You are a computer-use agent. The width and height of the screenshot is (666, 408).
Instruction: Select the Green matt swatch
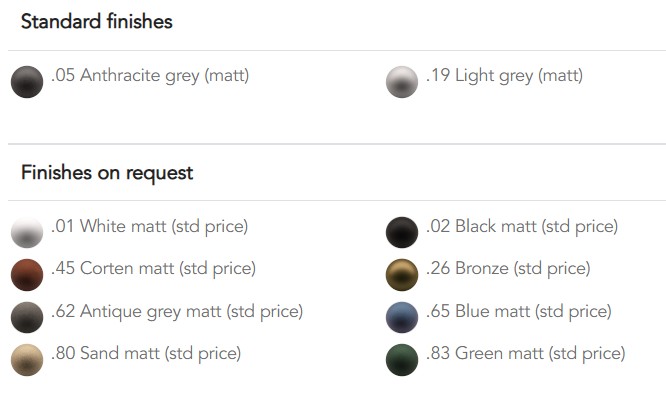click(x=402, y=360)
